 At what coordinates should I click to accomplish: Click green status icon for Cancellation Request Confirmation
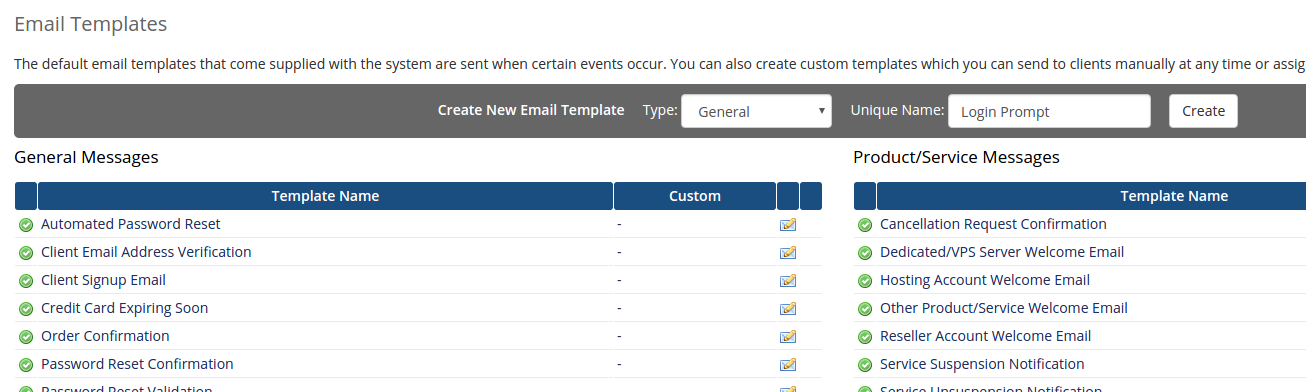coord(865,225)
